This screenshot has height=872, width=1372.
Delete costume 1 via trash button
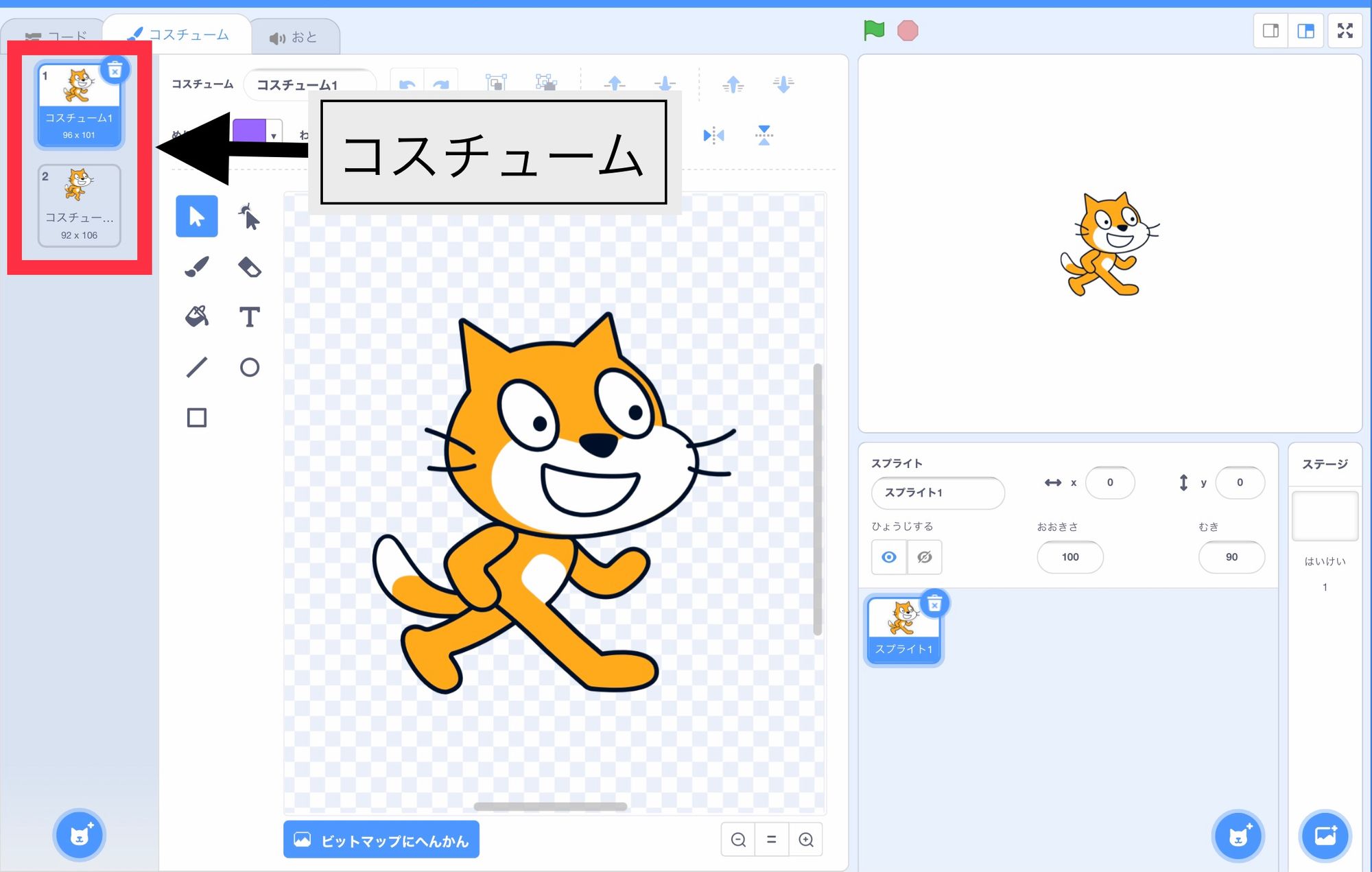click(115, 69)
